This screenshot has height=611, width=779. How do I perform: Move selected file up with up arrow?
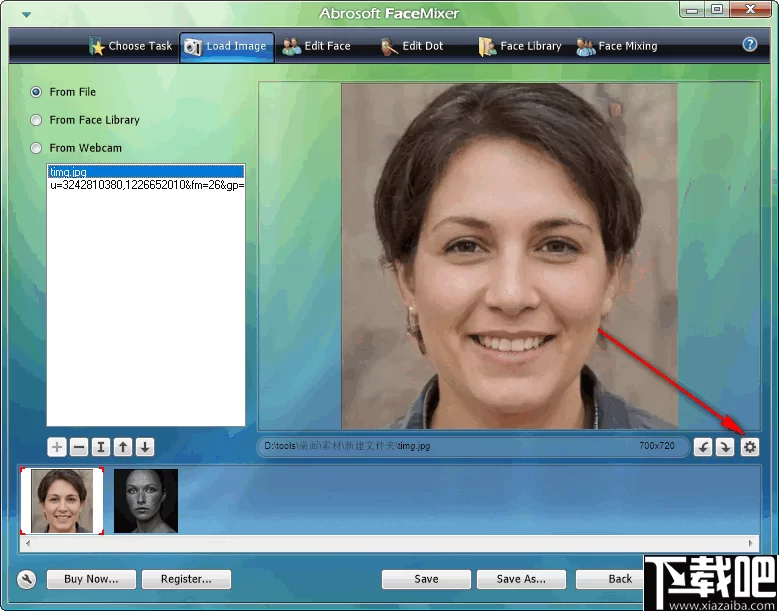pos(123,447)
